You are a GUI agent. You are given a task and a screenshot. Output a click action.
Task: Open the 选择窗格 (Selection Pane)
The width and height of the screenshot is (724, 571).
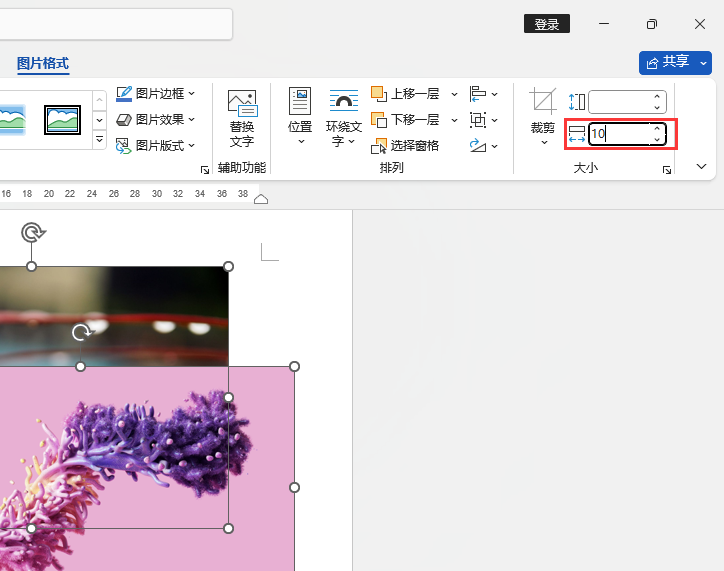[406, 146]
